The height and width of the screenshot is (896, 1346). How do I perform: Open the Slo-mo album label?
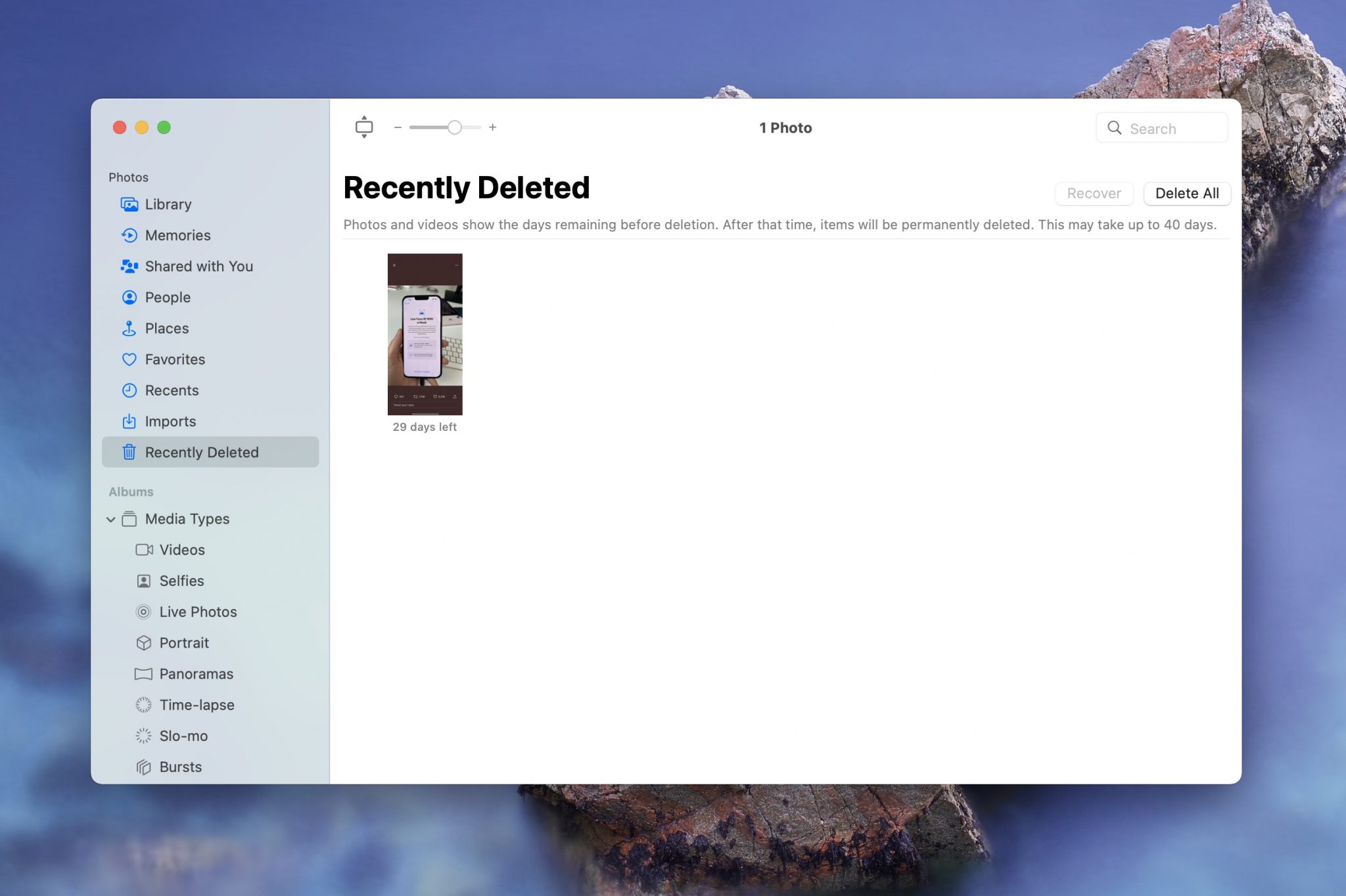coord(183,736)
